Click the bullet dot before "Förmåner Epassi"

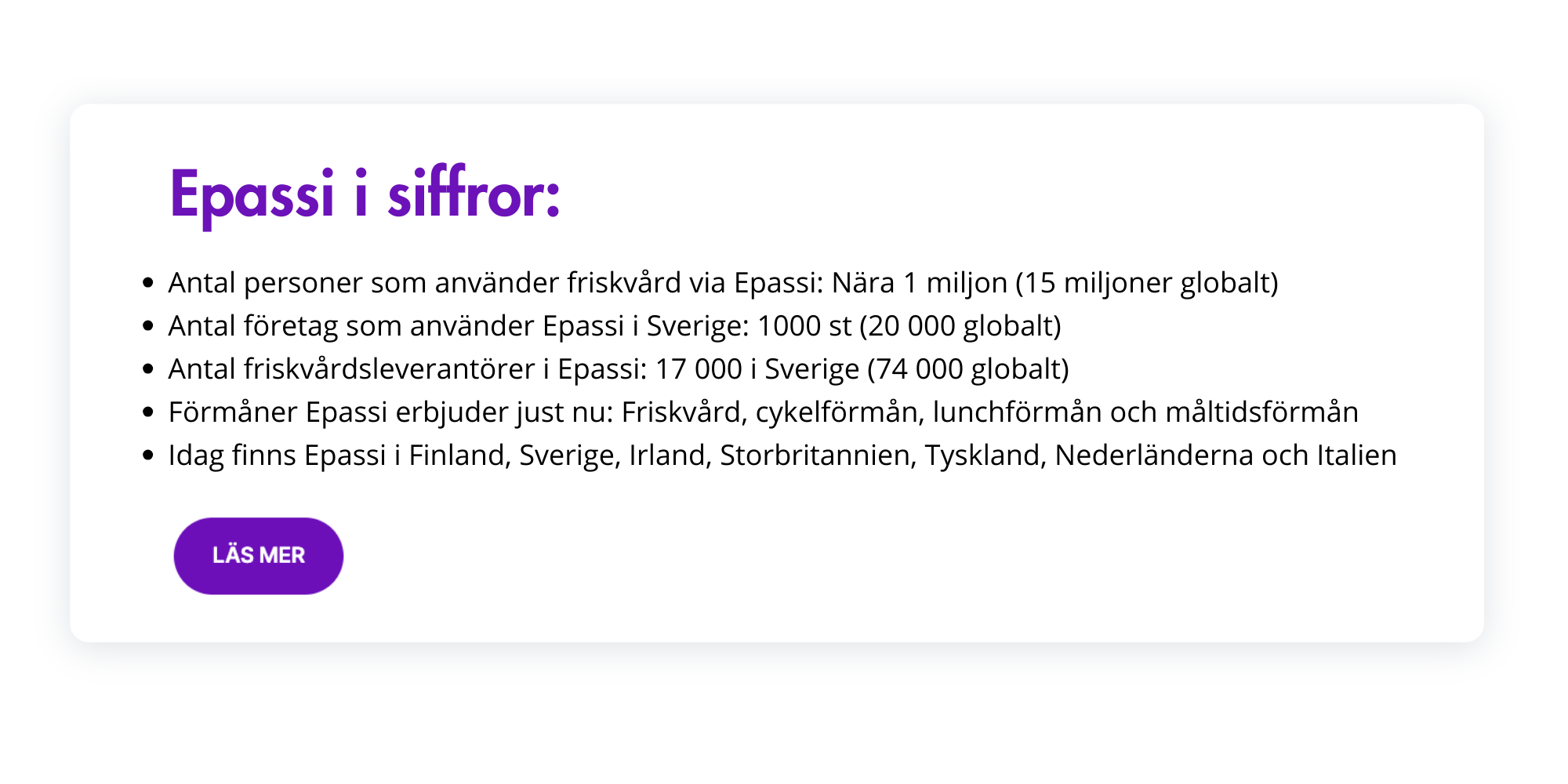click(x=148, y=412)
